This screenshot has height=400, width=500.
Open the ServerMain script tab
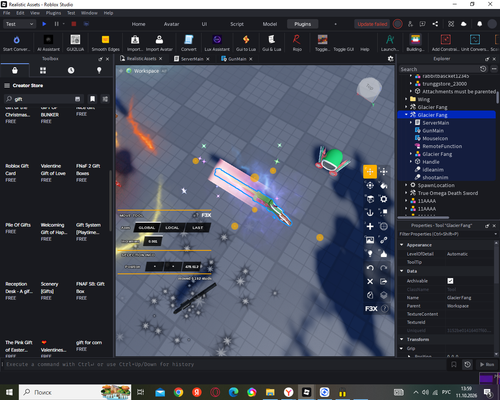click(191, 59)
